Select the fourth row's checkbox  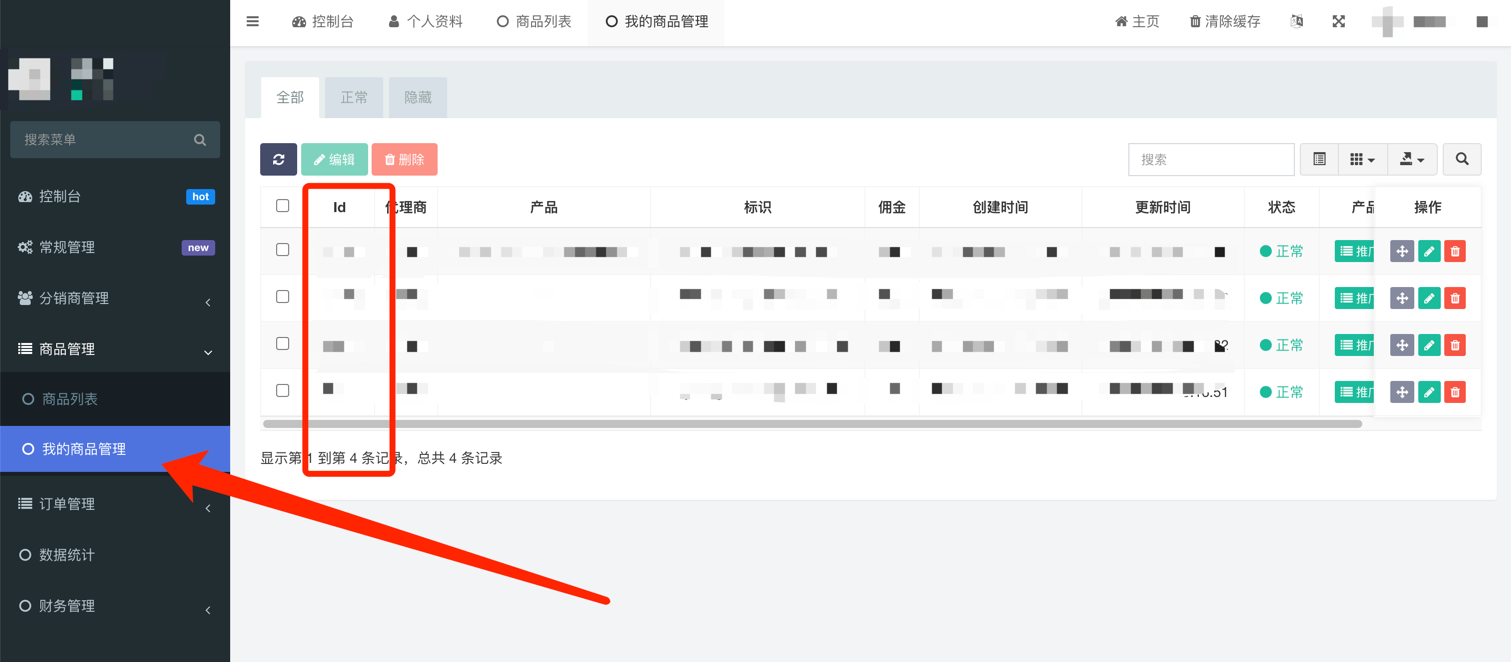[x=283, y=391]
